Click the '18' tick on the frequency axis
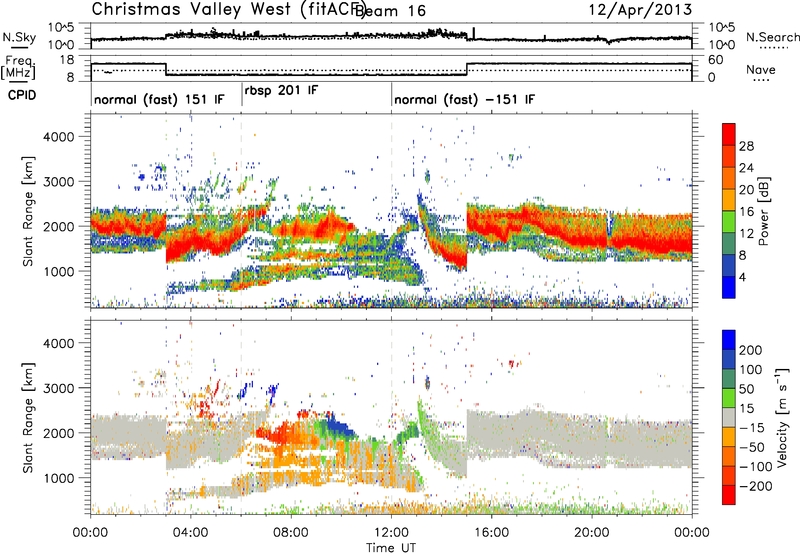Screen dimensions: 800x554 click(x=67, y=60)
